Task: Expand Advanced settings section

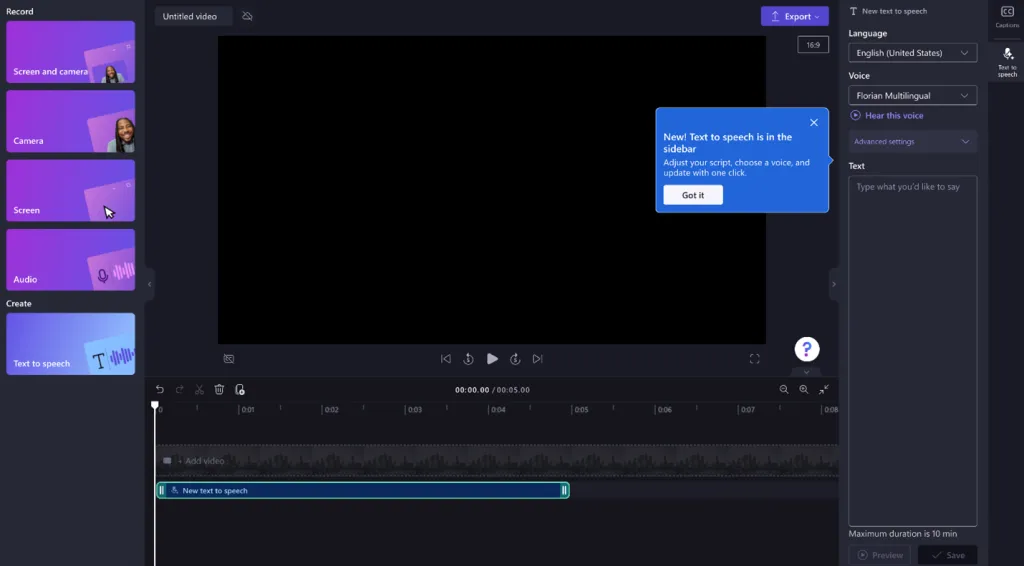Action: coord(912,142)
